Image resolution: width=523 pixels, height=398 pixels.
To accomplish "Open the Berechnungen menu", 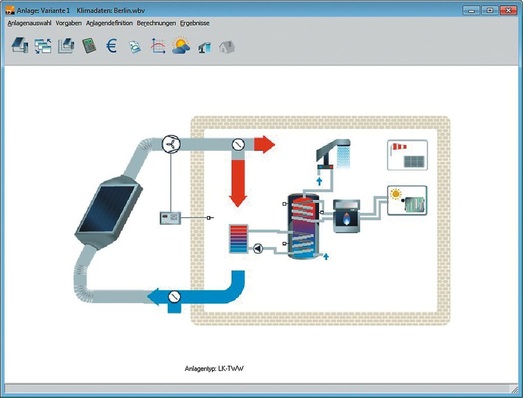I will [x=156, y=23].
